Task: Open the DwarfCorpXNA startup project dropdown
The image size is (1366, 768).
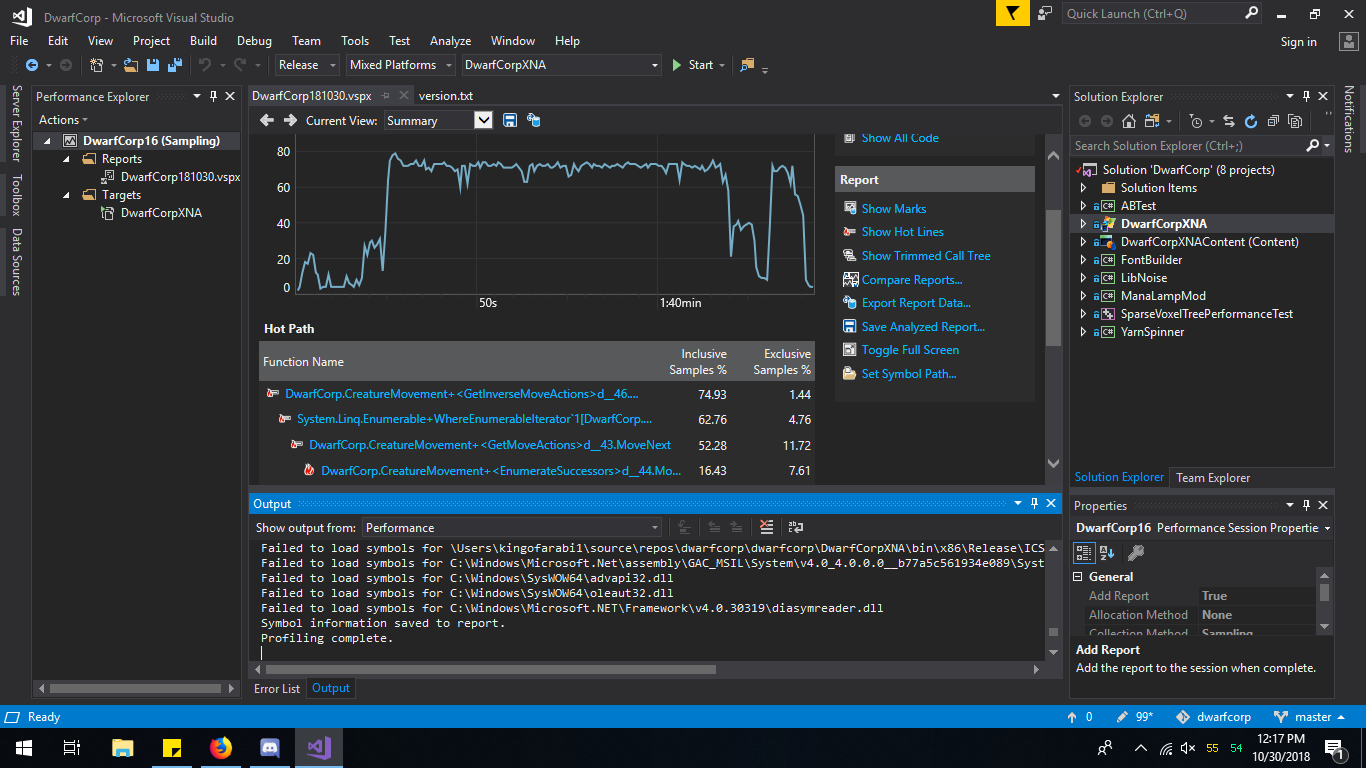Action: click(561, 65)
